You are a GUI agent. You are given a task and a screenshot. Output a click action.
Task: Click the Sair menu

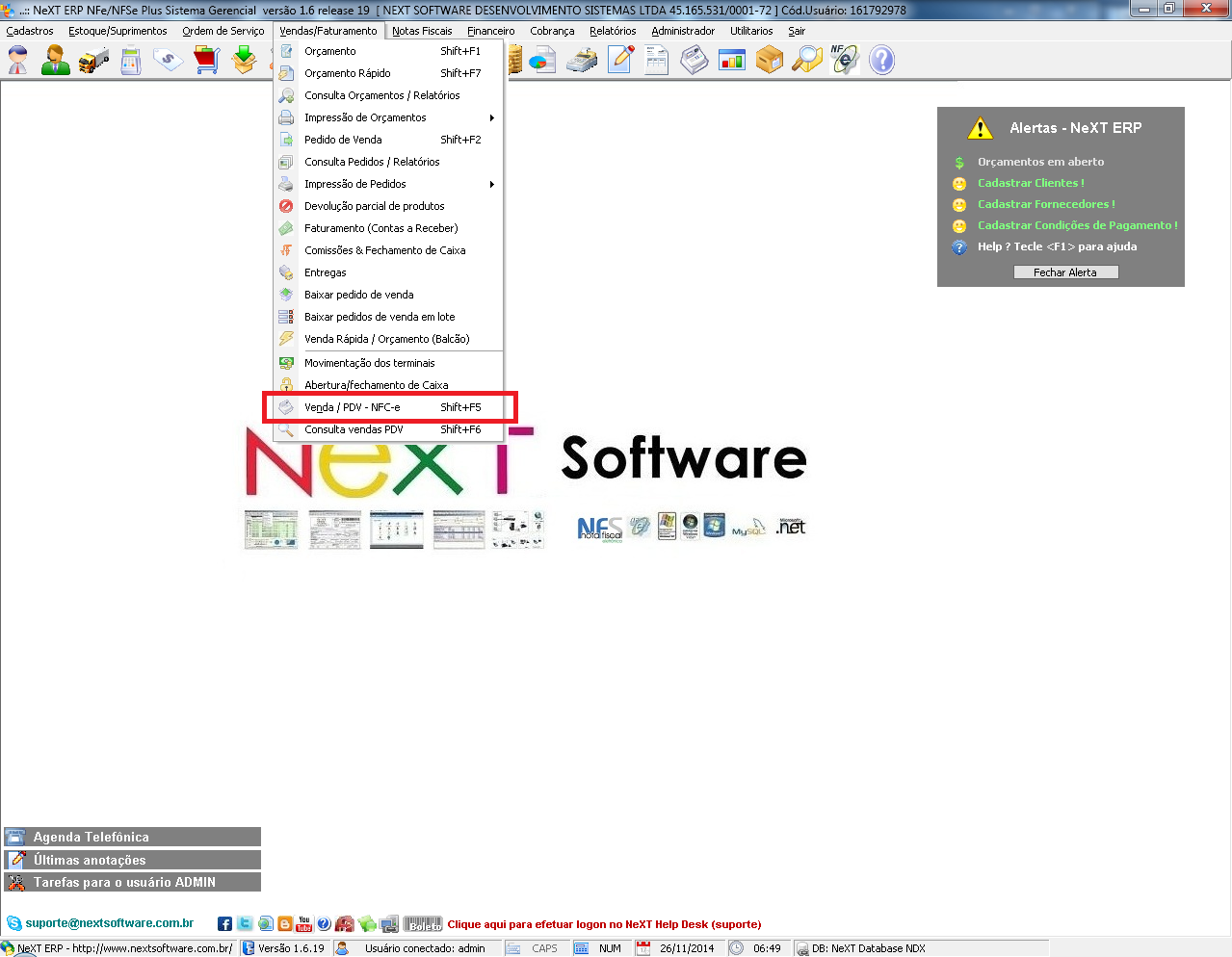pos(797,31)
